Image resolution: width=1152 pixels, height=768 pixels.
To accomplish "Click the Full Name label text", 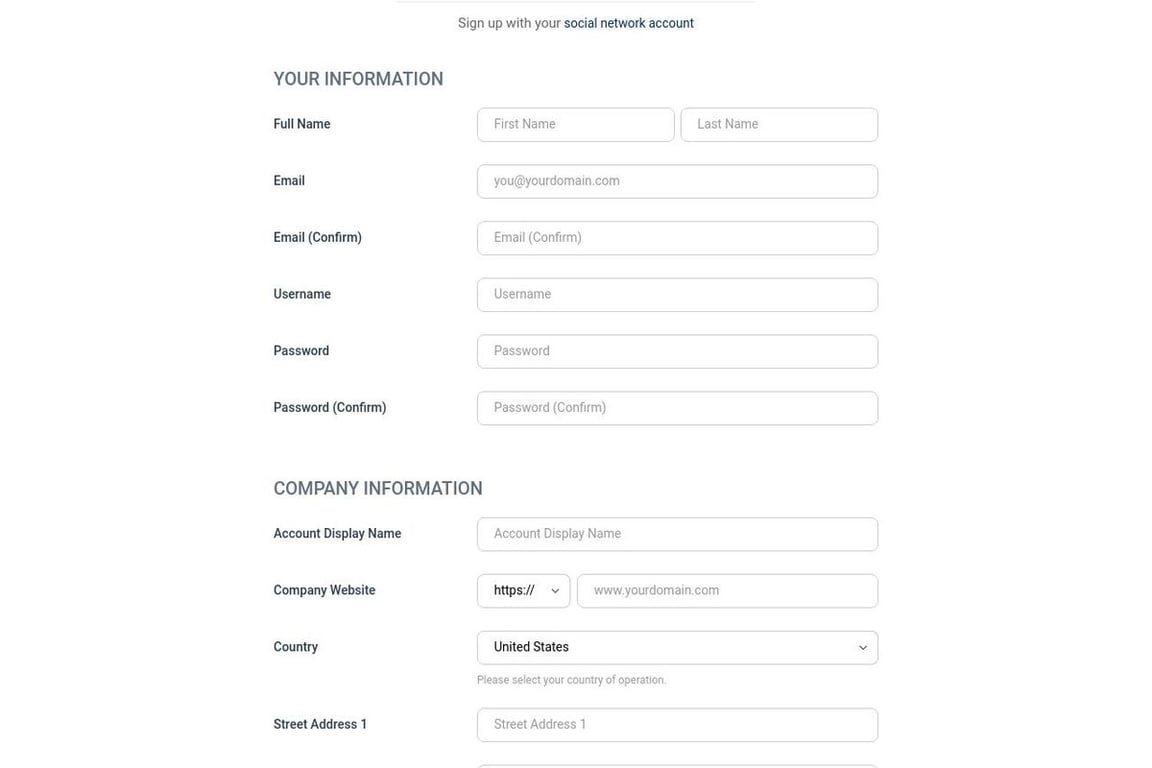I will click(x=302, y=124).
